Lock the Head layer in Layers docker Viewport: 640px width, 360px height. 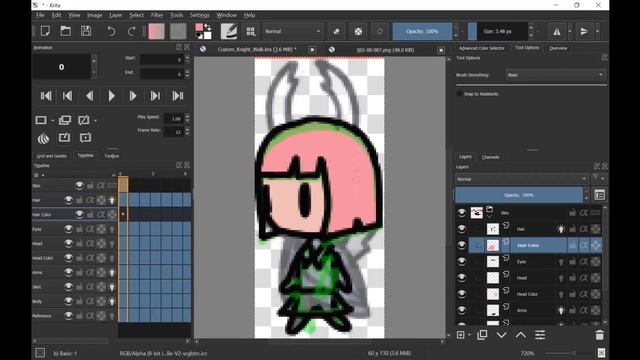[x=572, y=278]
